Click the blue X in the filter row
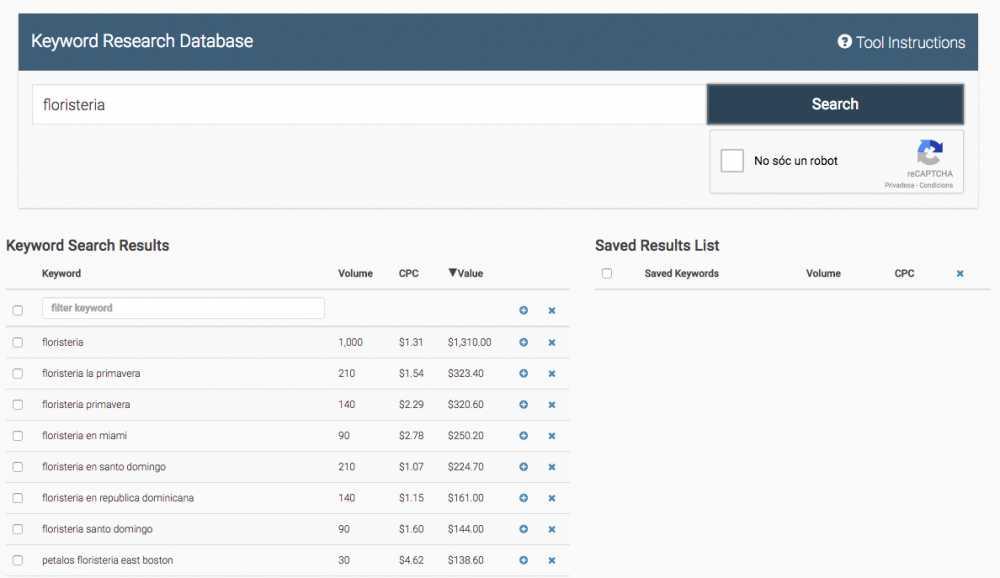This screenshot has width=1000, height=578. point(551,310)
